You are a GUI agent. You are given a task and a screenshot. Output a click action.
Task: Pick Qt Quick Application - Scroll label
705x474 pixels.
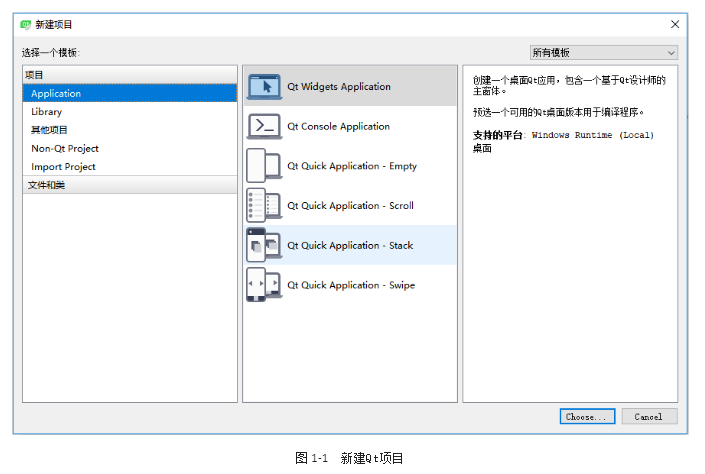pos(350,206)
